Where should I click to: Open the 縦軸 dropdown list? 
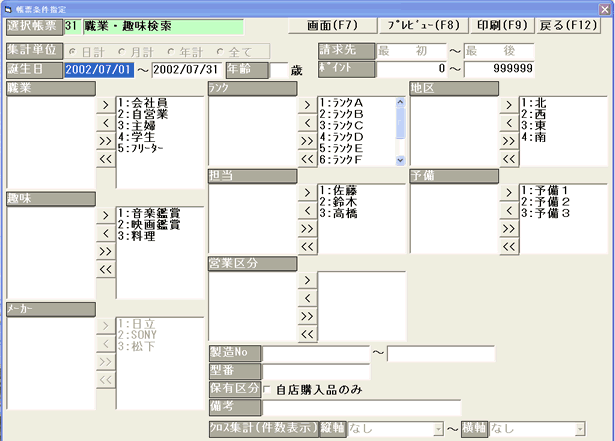[x=437, y=428]
